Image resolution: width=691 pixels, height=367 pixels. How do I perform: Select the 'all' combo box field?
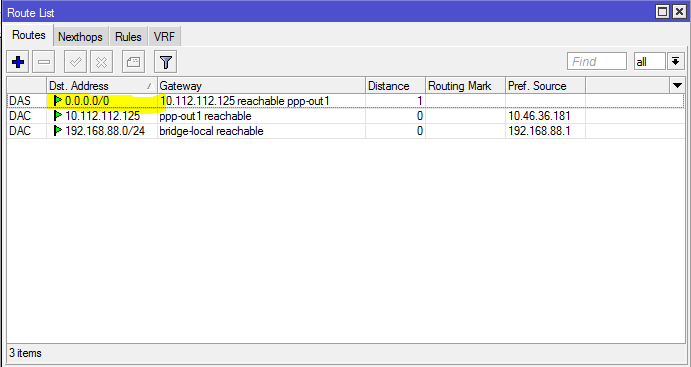point(649,62)
